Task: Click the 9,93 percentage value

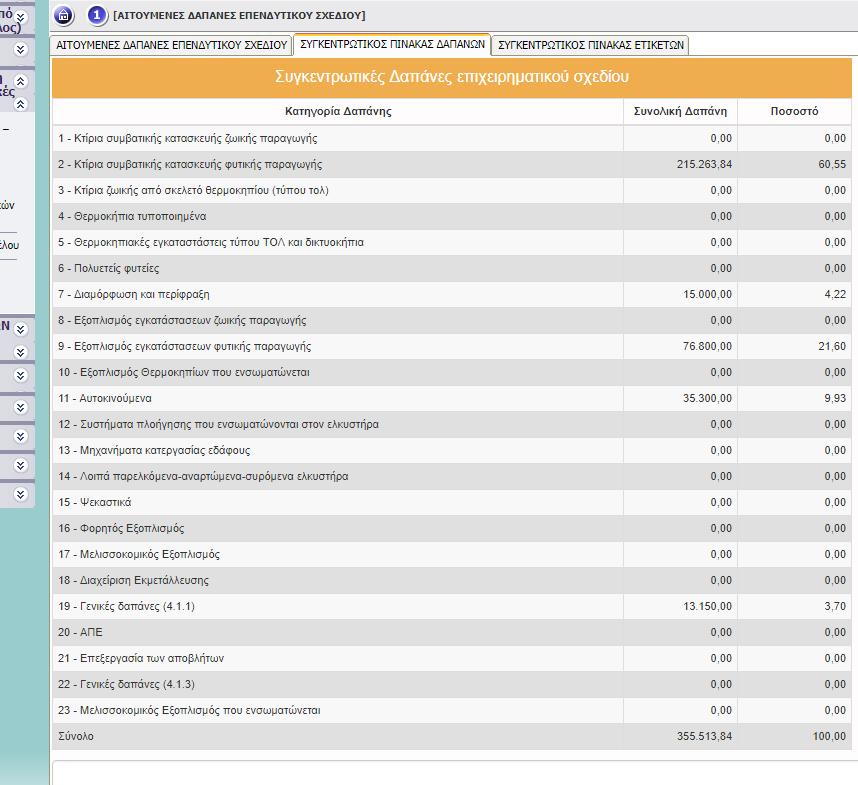Action: (835, 398)
